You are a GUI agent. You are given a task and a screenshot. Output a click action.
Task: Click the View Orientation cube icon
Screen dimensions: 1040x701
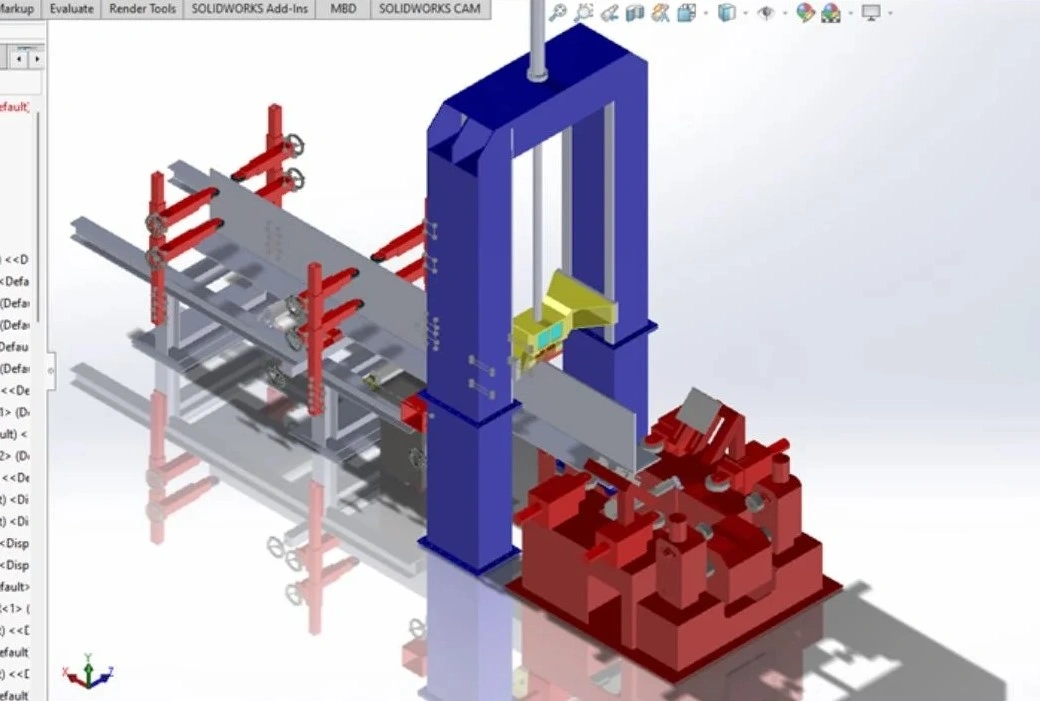coord(686,13)
